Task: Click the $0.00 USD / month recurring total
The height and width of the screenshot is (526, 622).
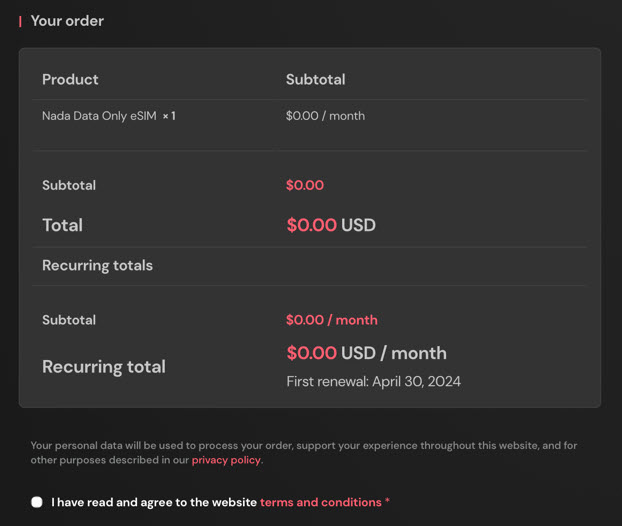Action: click(x=366, y=353)
